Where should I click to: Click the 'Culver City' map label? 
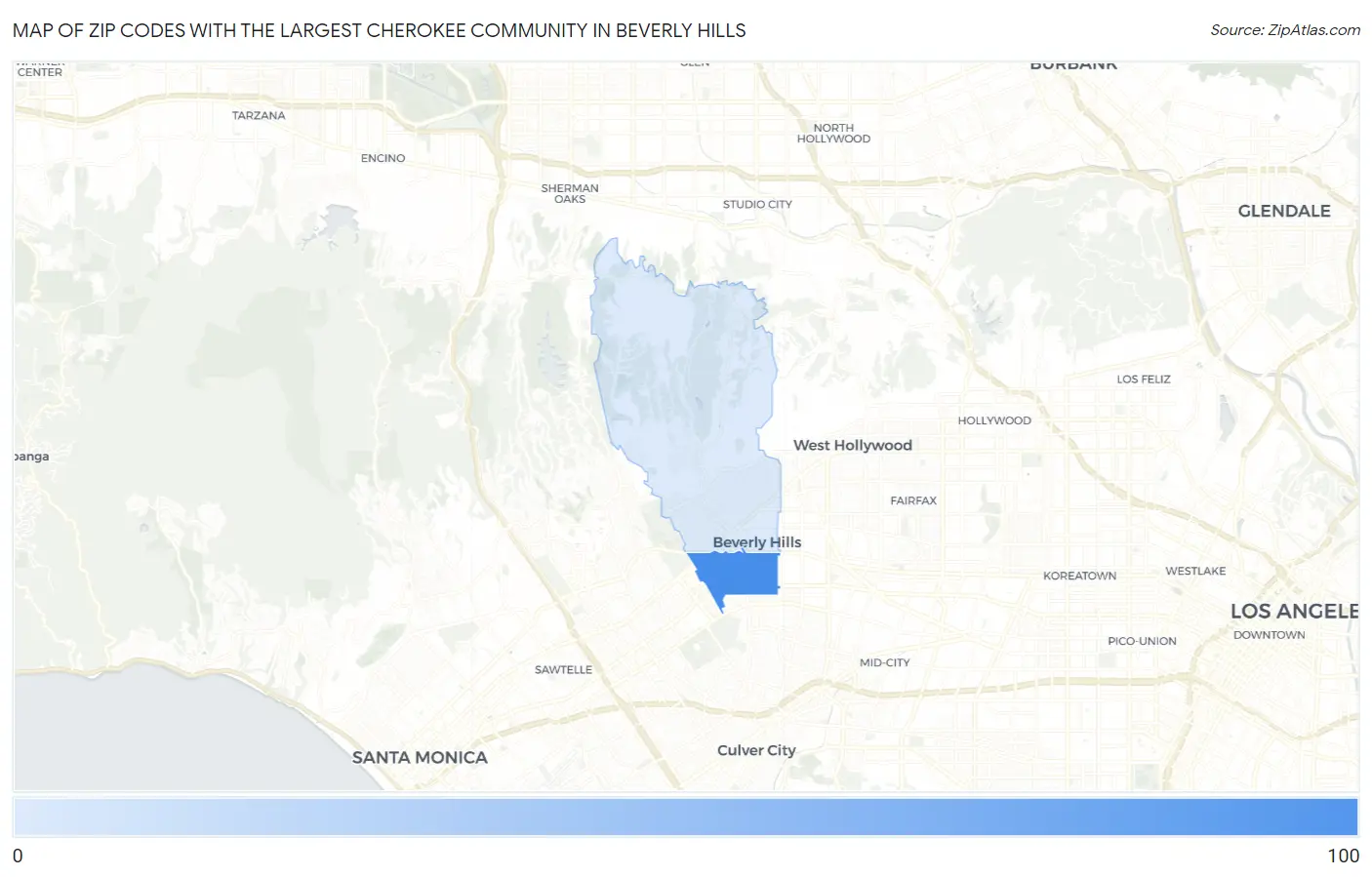tap(756, 750)
